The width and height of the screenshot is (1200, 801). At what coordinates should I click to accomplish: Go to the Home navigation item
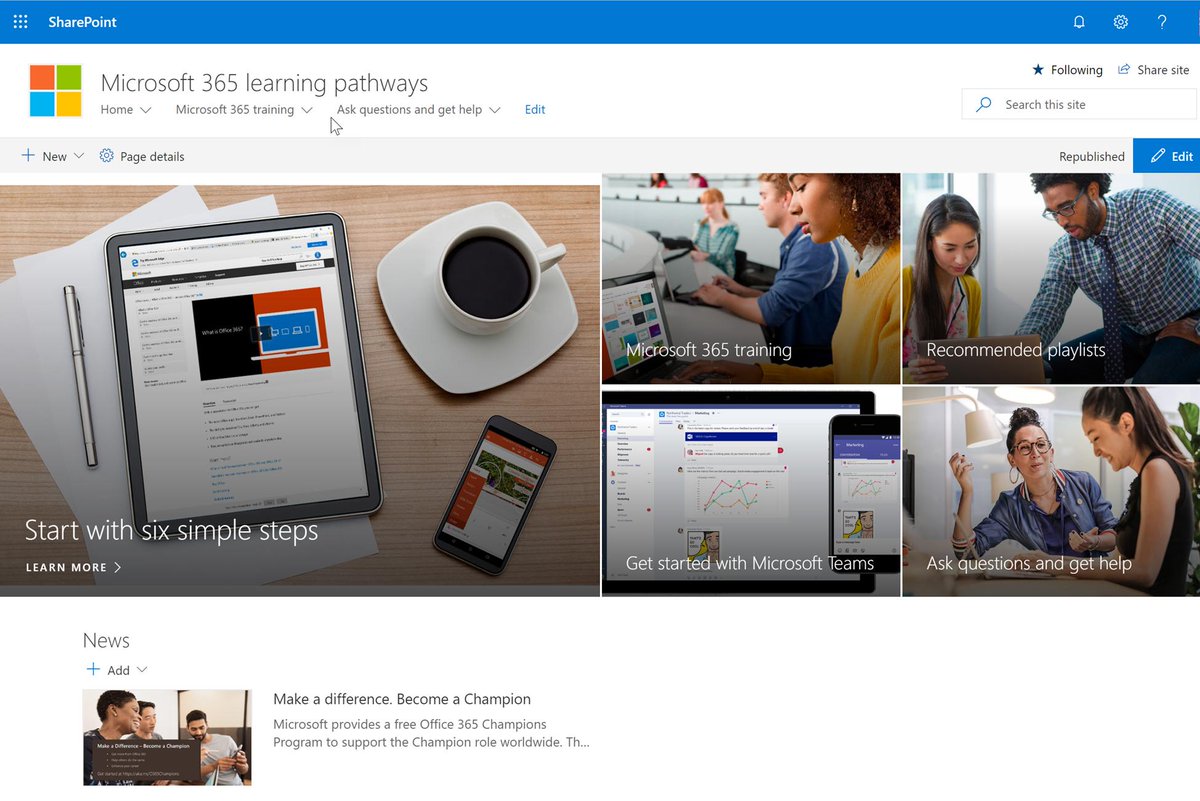117,110
